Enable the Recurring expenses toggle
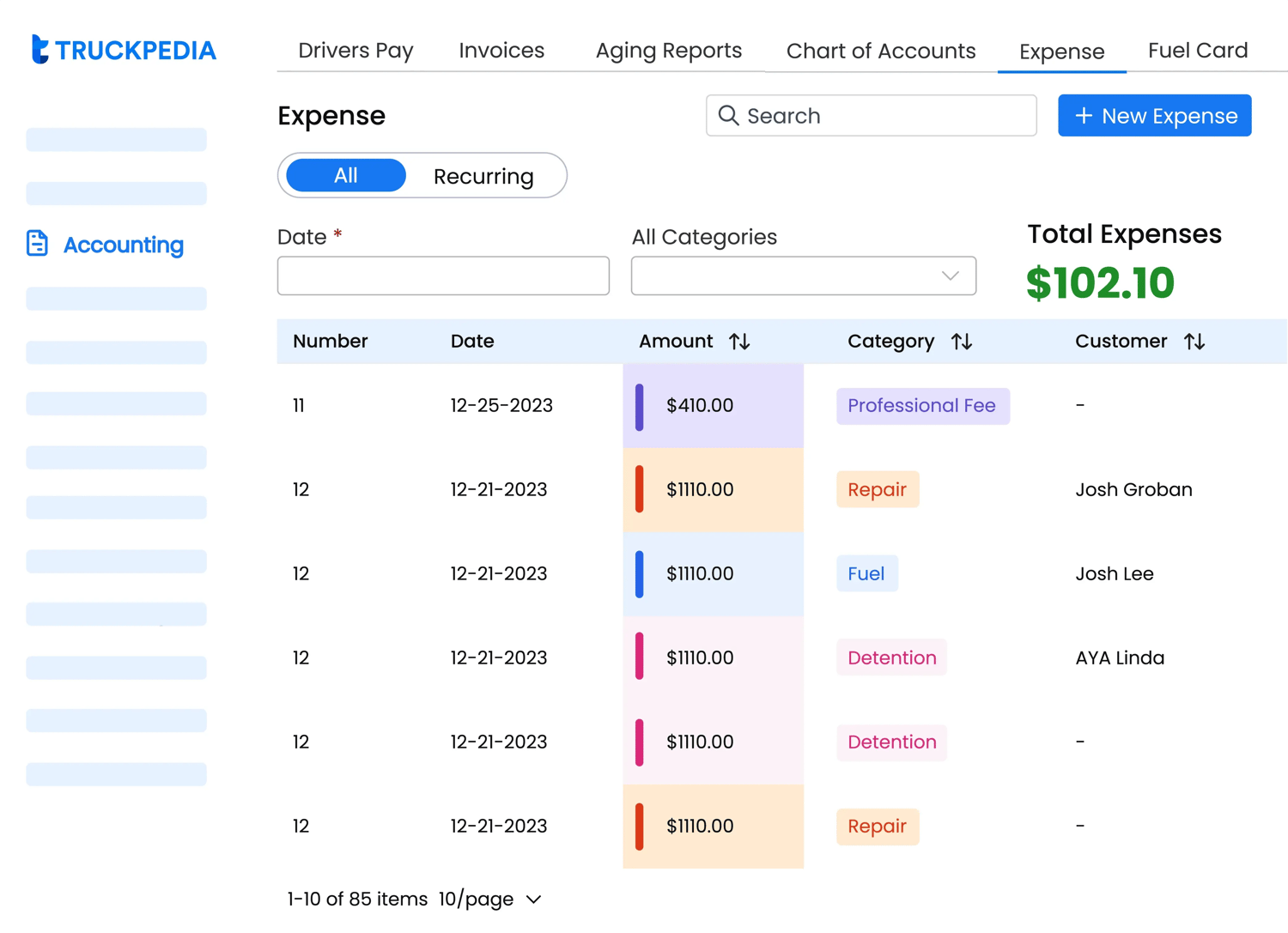 pos(483,176)
